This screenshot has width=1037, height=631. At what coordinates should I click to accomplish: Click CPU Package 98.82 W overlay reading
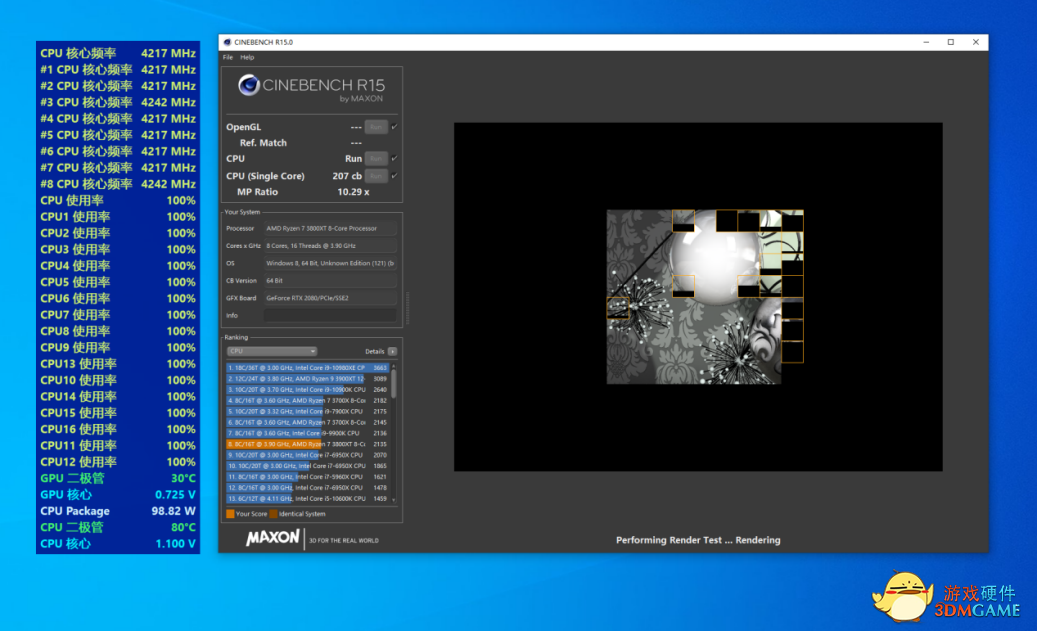[118, 511]
